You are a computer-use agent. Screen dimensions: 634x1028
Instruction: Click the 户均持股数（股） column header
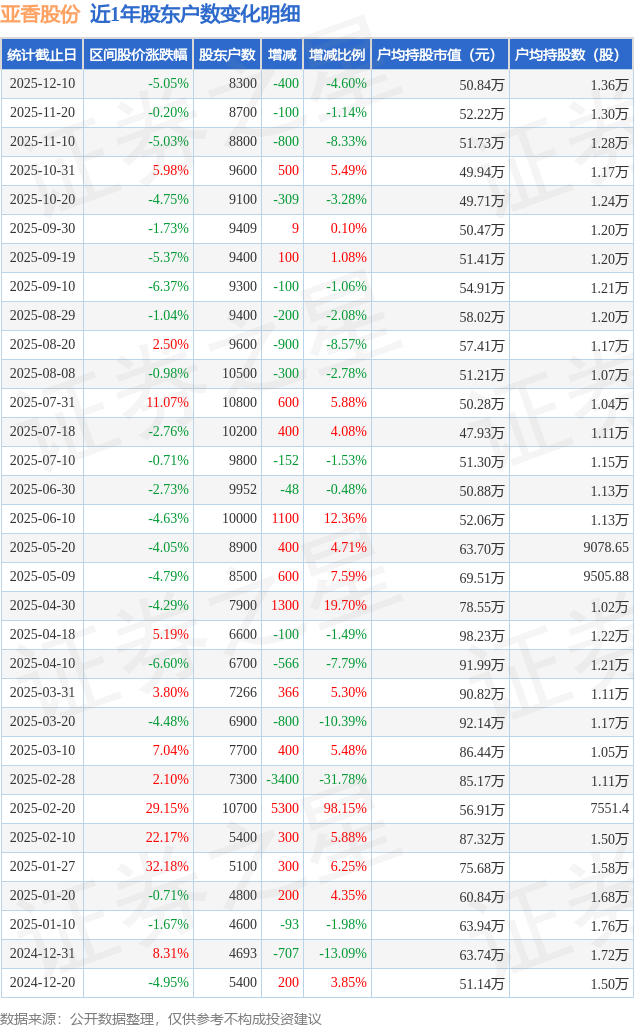(x=570, y=55)
